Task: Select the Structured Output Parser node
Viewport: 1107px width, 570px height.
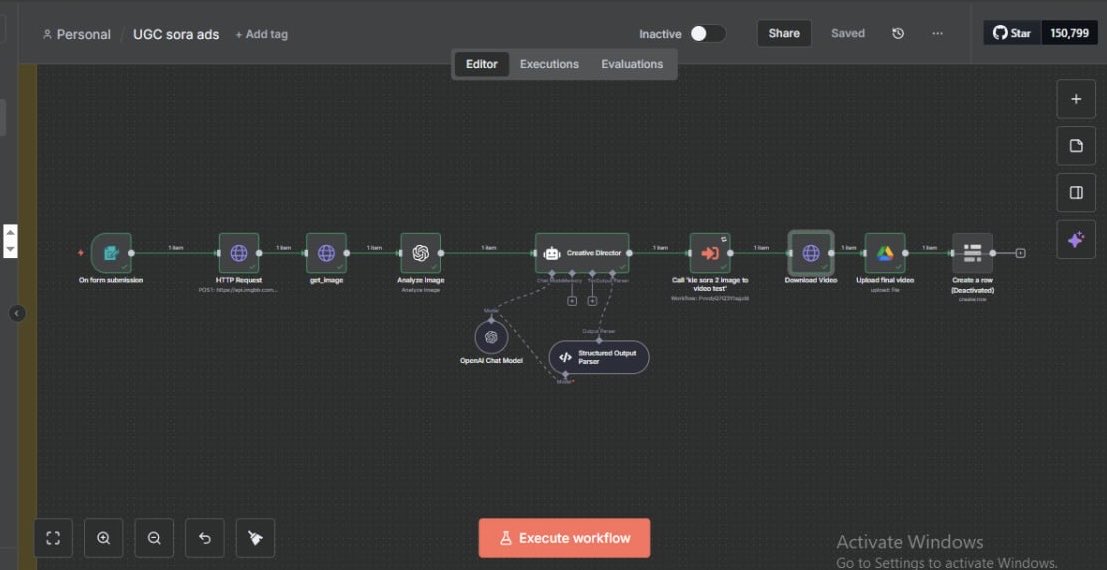Action: [599, 357]
